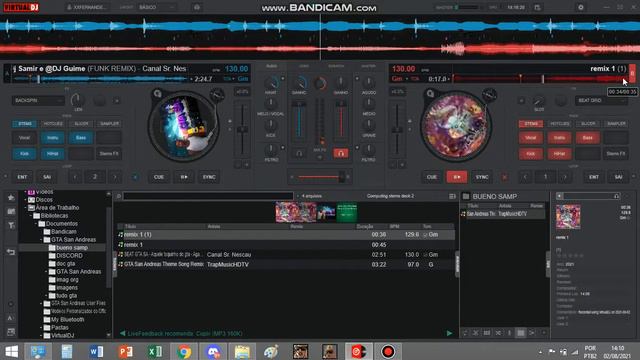Click Stems FX pad on left deck
The image size is (640, 360).
[x=109, y=154]
